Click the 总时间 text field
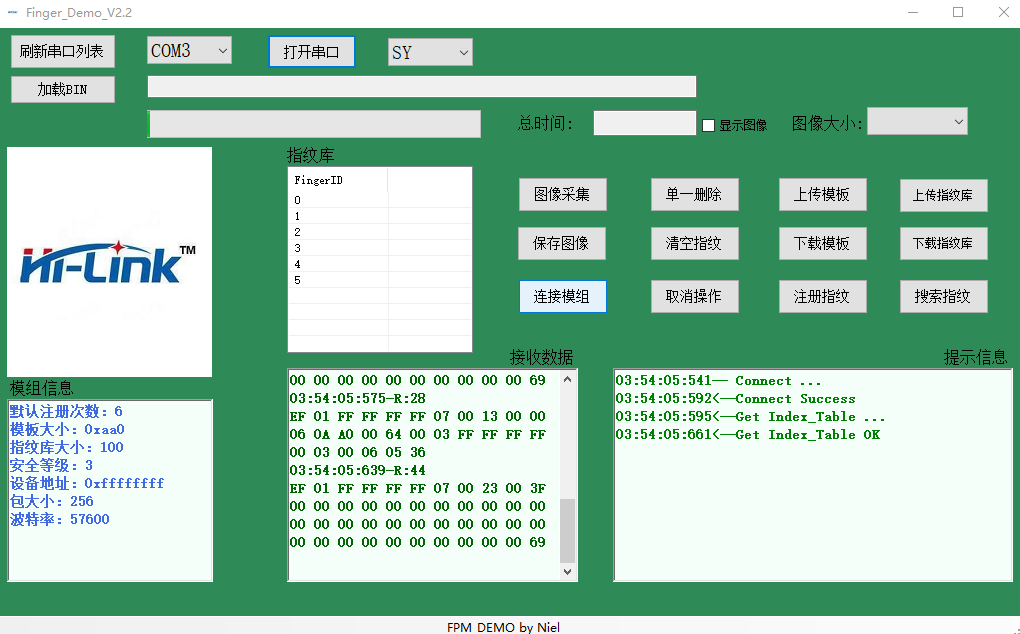 [645, 123]
